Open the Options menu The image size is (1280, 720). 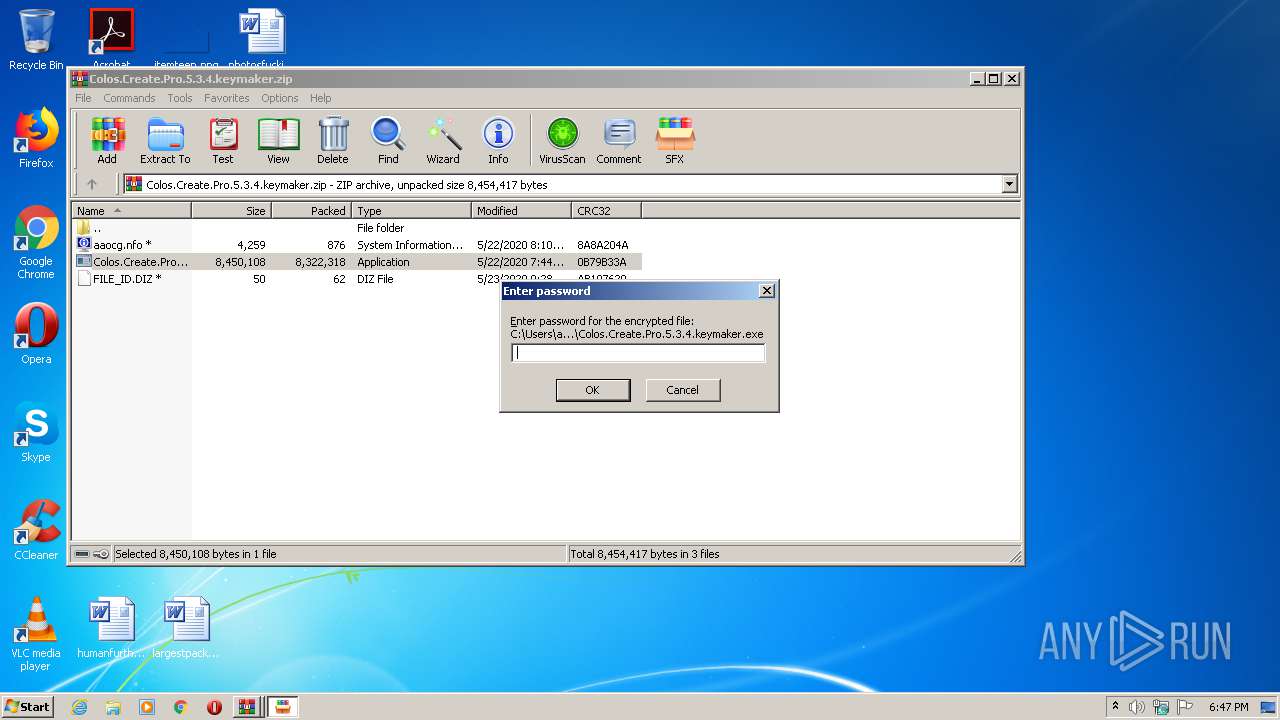point(280,98)
